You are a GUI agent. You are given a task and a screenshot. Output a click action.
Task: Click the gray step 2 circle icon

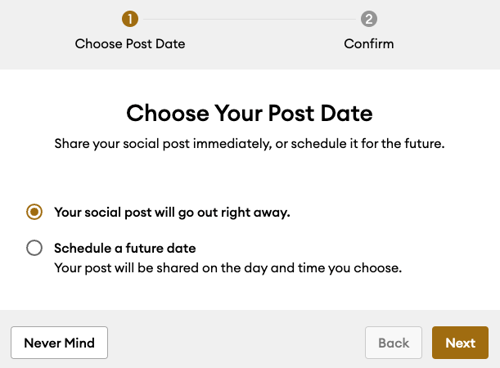point(369,19)
